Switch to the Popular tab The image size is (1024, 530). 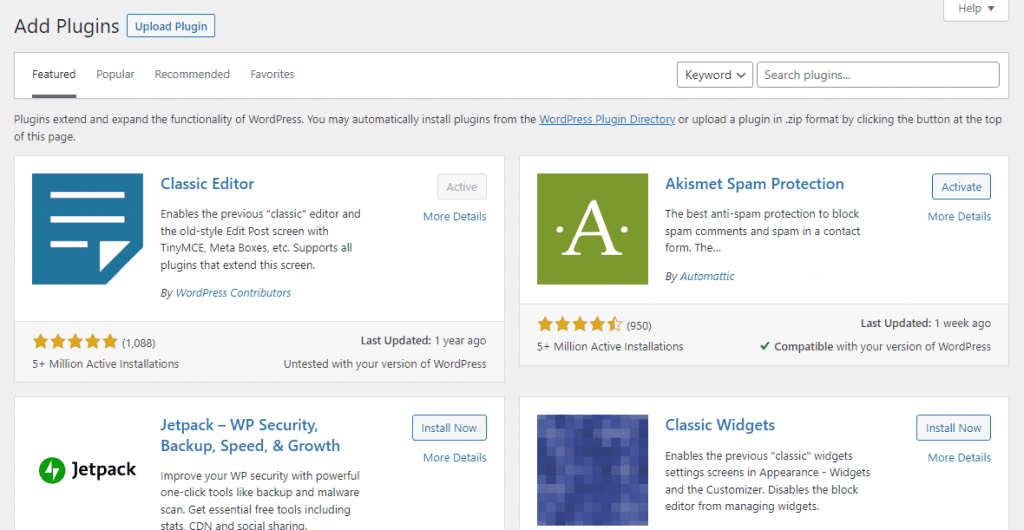click(116, 74)
